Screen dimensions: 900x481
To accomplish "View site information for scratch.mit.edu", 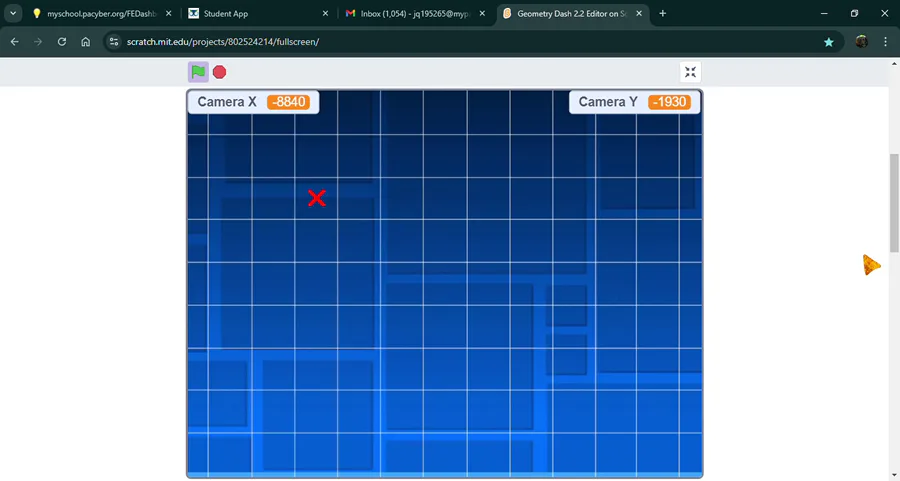I will coord(114,41).
